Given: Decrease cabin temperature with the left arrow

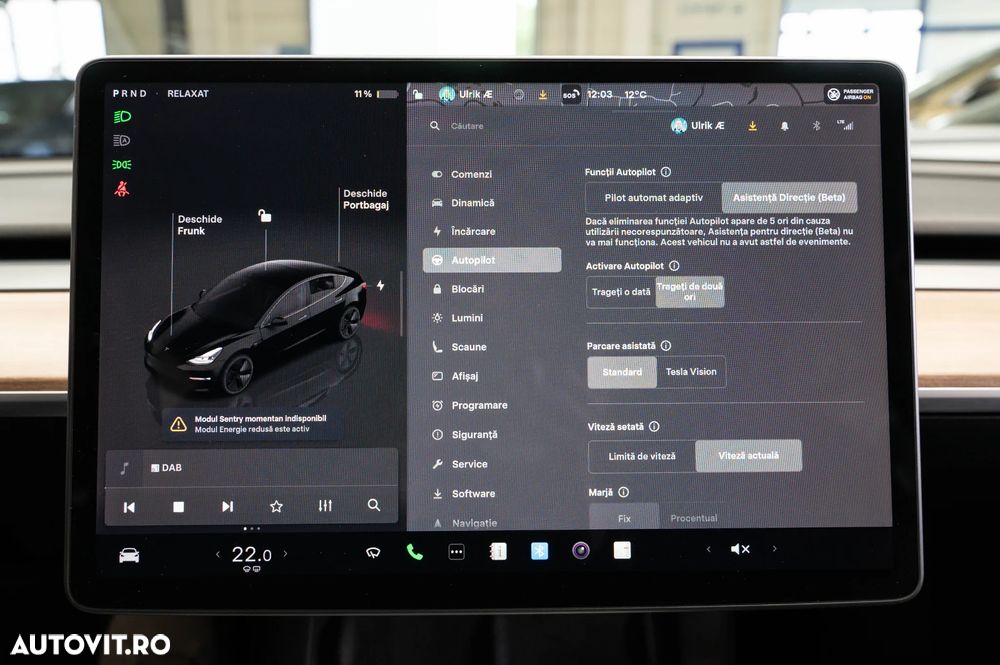Looking at the screenshot, I should click(218, 554).
